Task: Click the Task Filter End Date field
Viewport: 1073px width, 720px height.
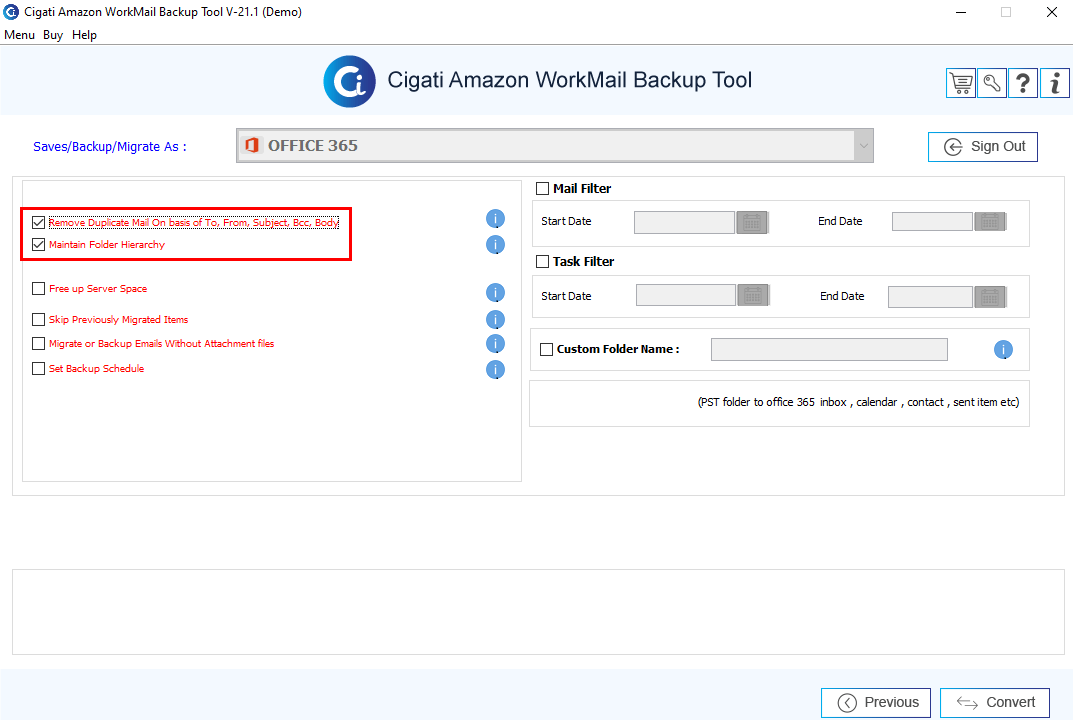Action: (931, 297)
